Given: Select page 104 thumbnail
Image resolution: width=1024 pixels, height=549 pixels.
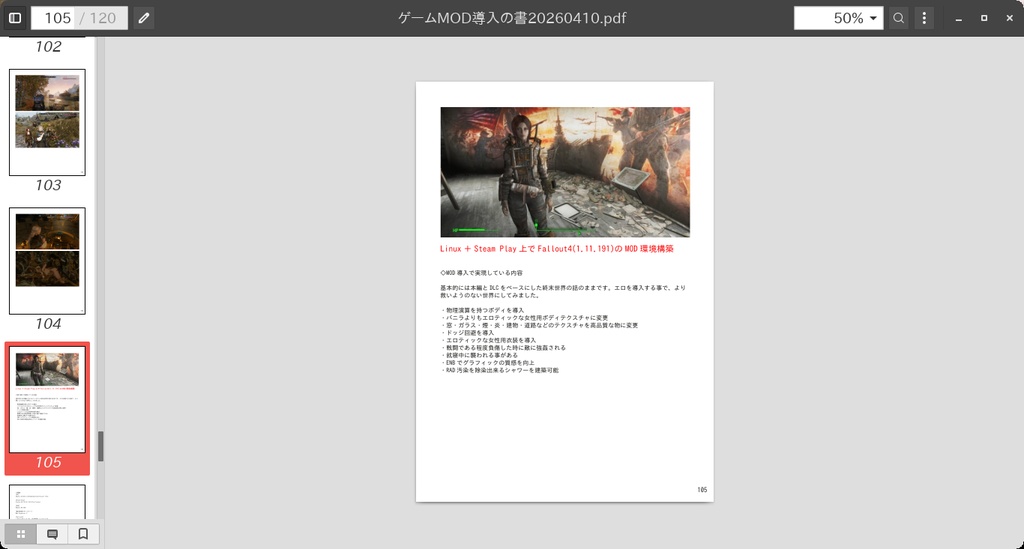Looking at the screenshot, I should tap(47, 260).
